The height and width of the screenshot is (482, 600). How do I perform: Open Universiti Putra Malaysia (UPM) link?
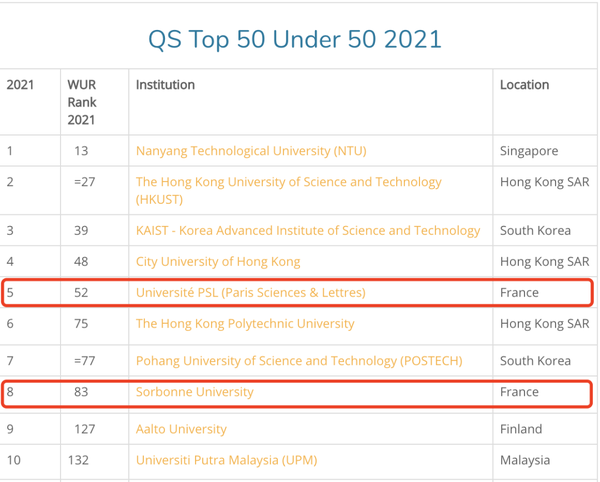[x=227, y=460]
